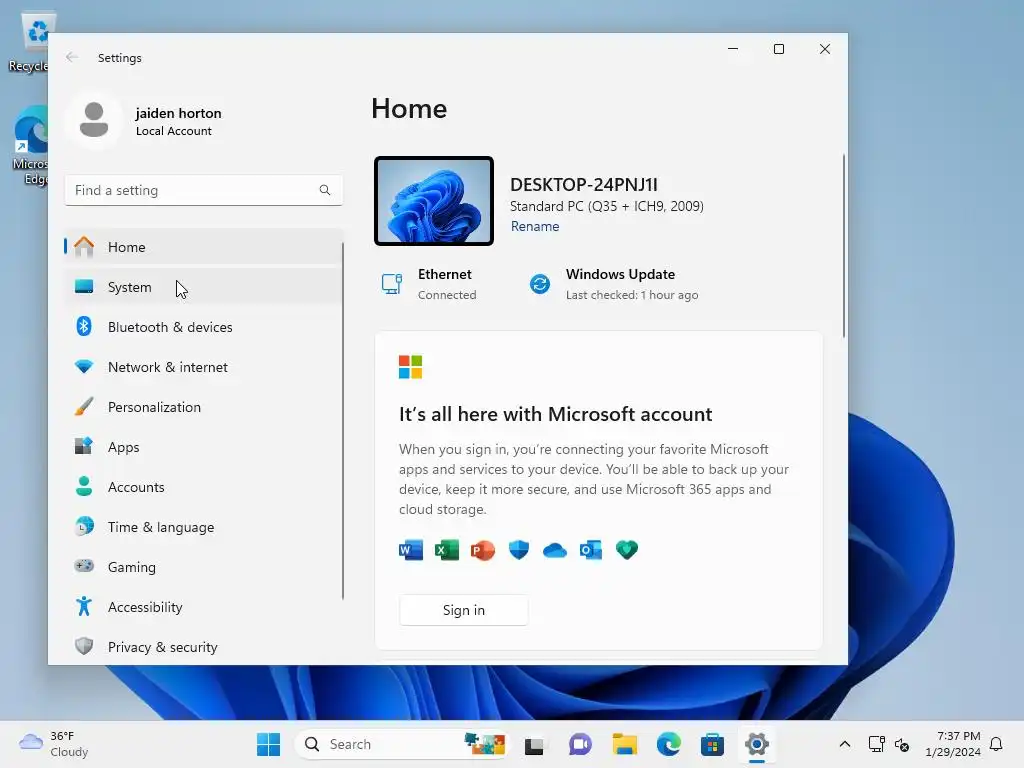Click the jaiden horton account name
Viewport: 1024px width, 768px height.
178,113
